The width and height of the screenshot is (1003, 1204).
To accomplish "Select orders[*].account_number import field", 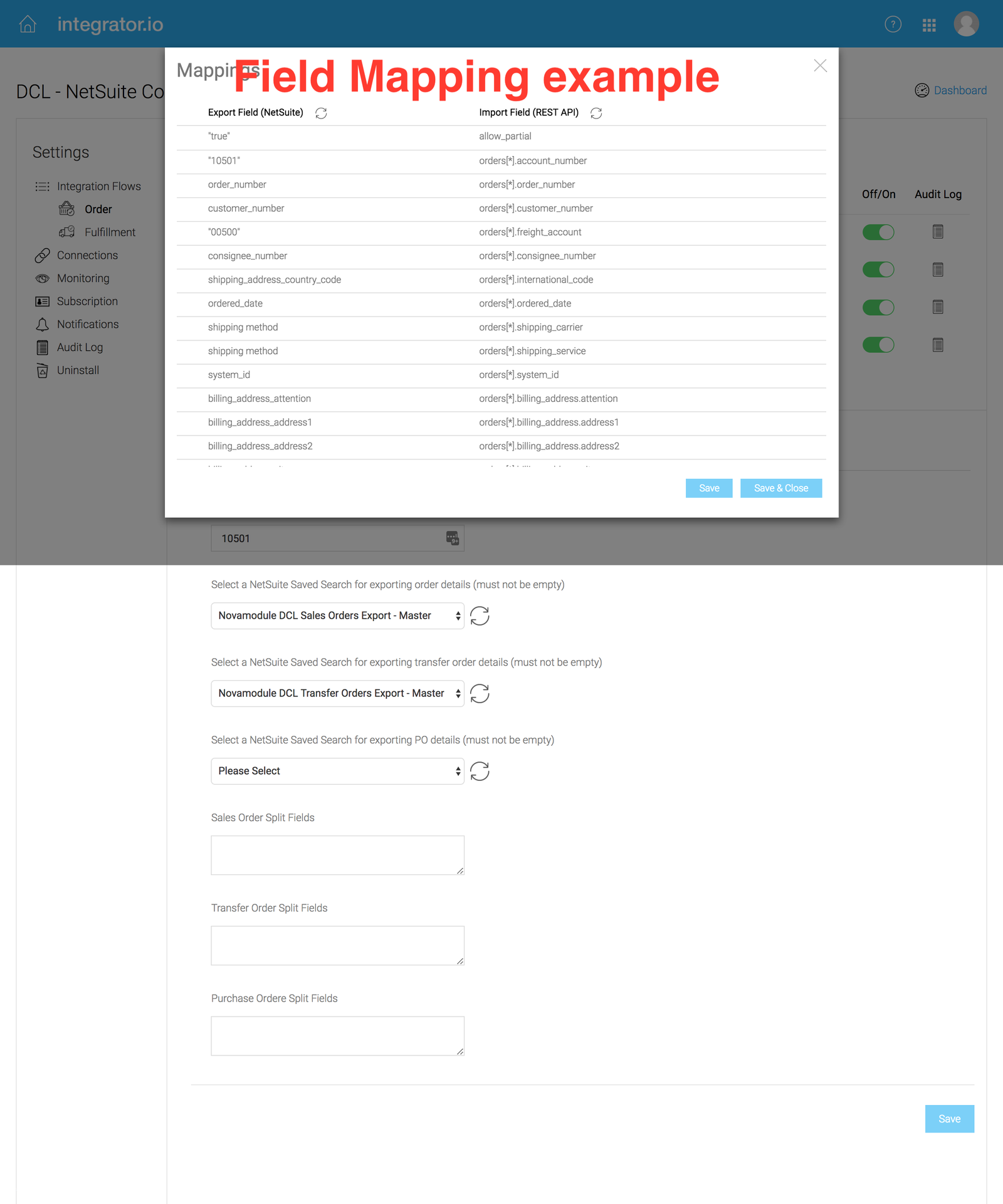I will (533, 160).
